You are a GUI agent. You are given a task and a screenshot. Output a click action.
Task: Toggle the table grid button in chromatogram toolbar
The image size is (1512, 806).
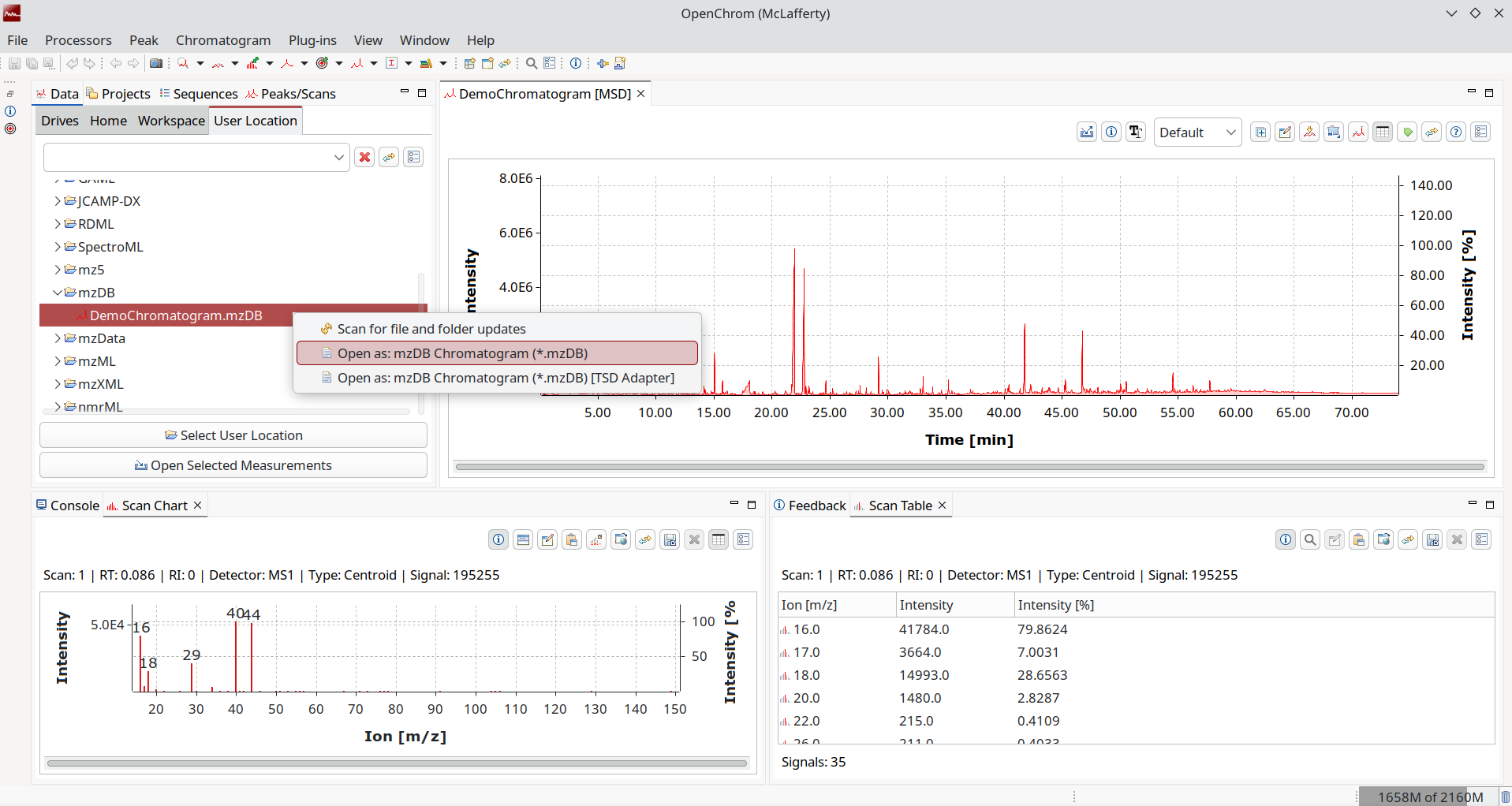coord(1383,132)
